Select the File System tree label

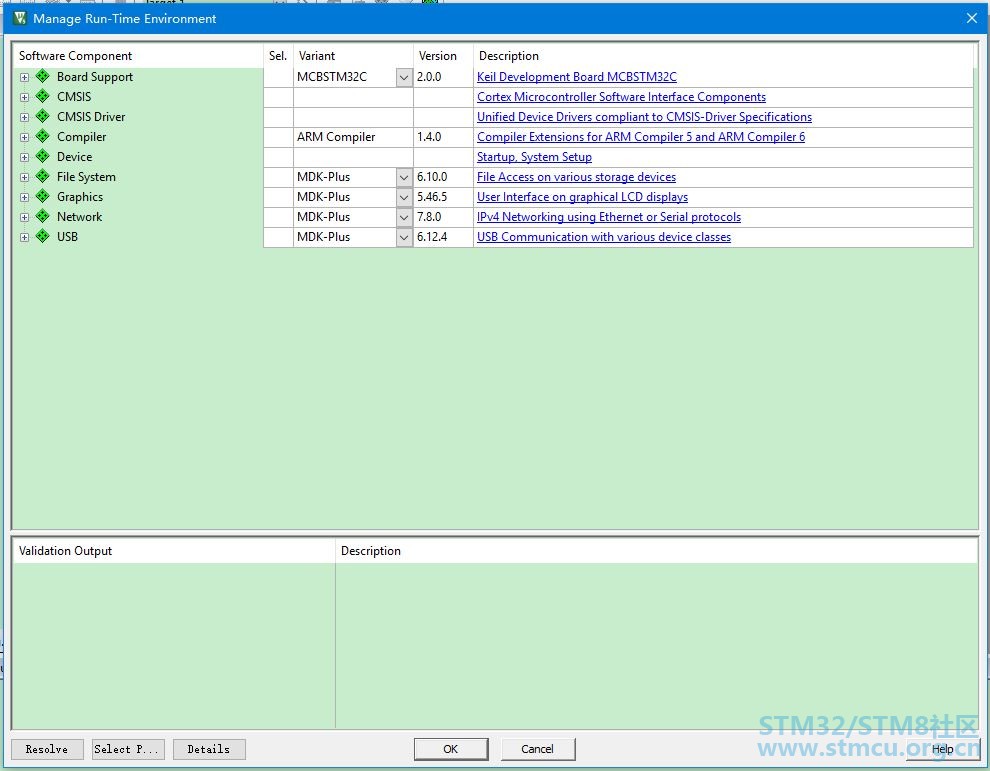86,177
